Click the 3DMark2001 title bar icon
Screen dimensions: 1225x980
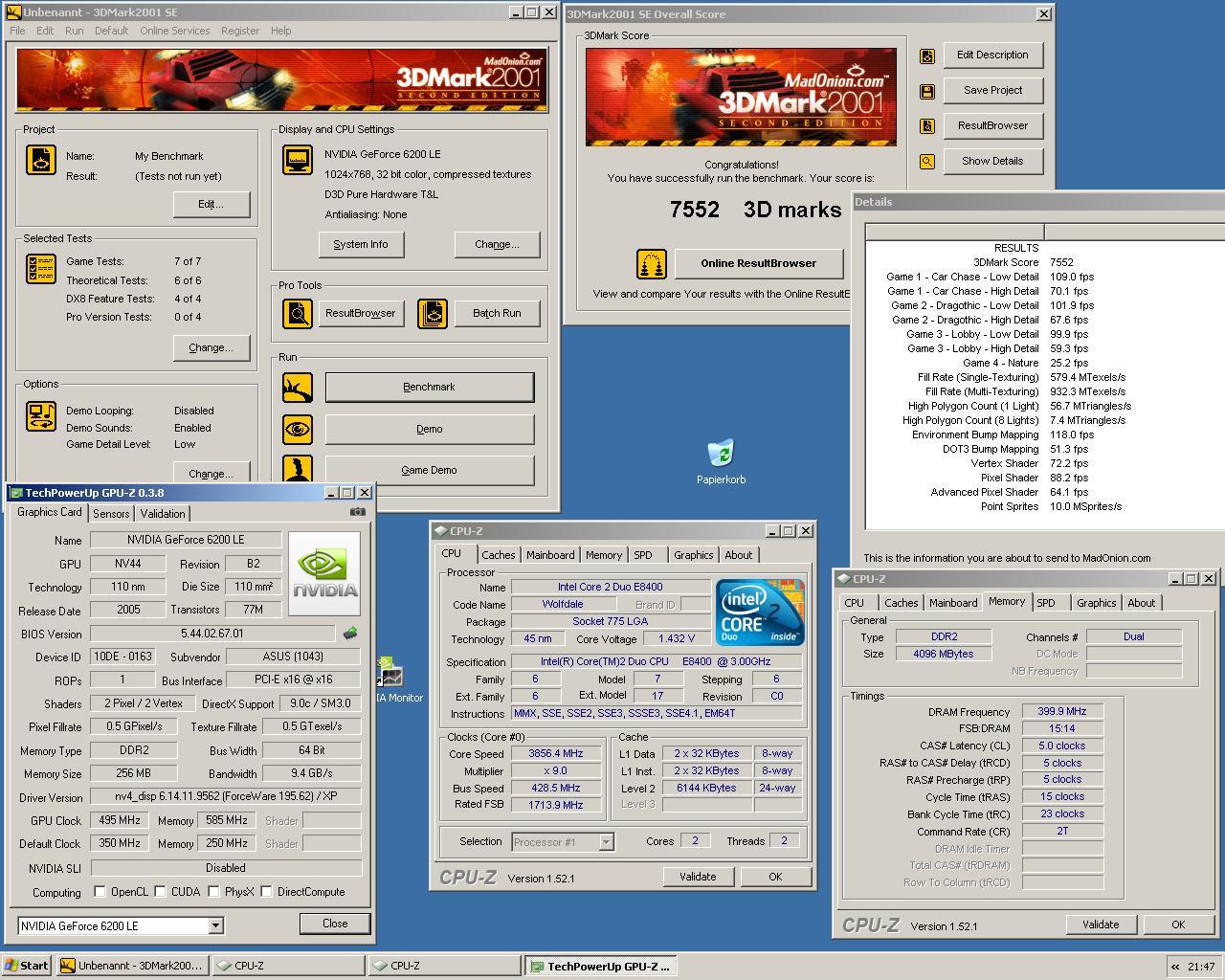point(14,12)
